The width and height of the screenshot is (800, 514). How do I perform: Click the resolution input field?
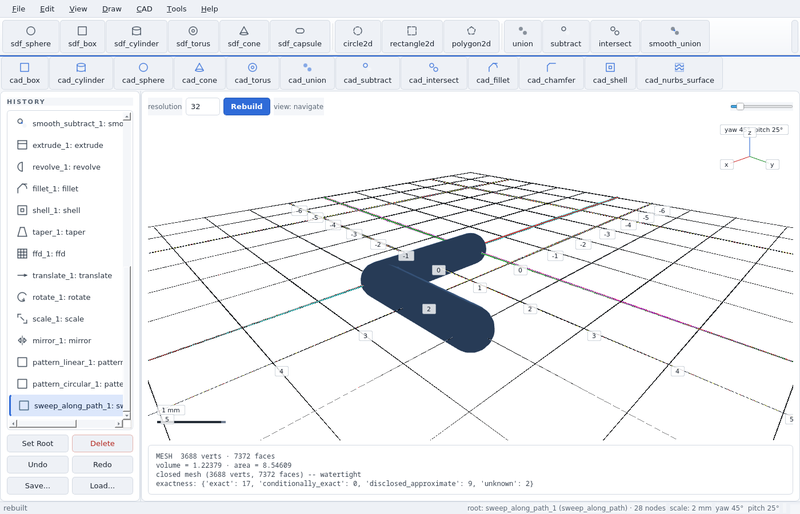(203, 106)
